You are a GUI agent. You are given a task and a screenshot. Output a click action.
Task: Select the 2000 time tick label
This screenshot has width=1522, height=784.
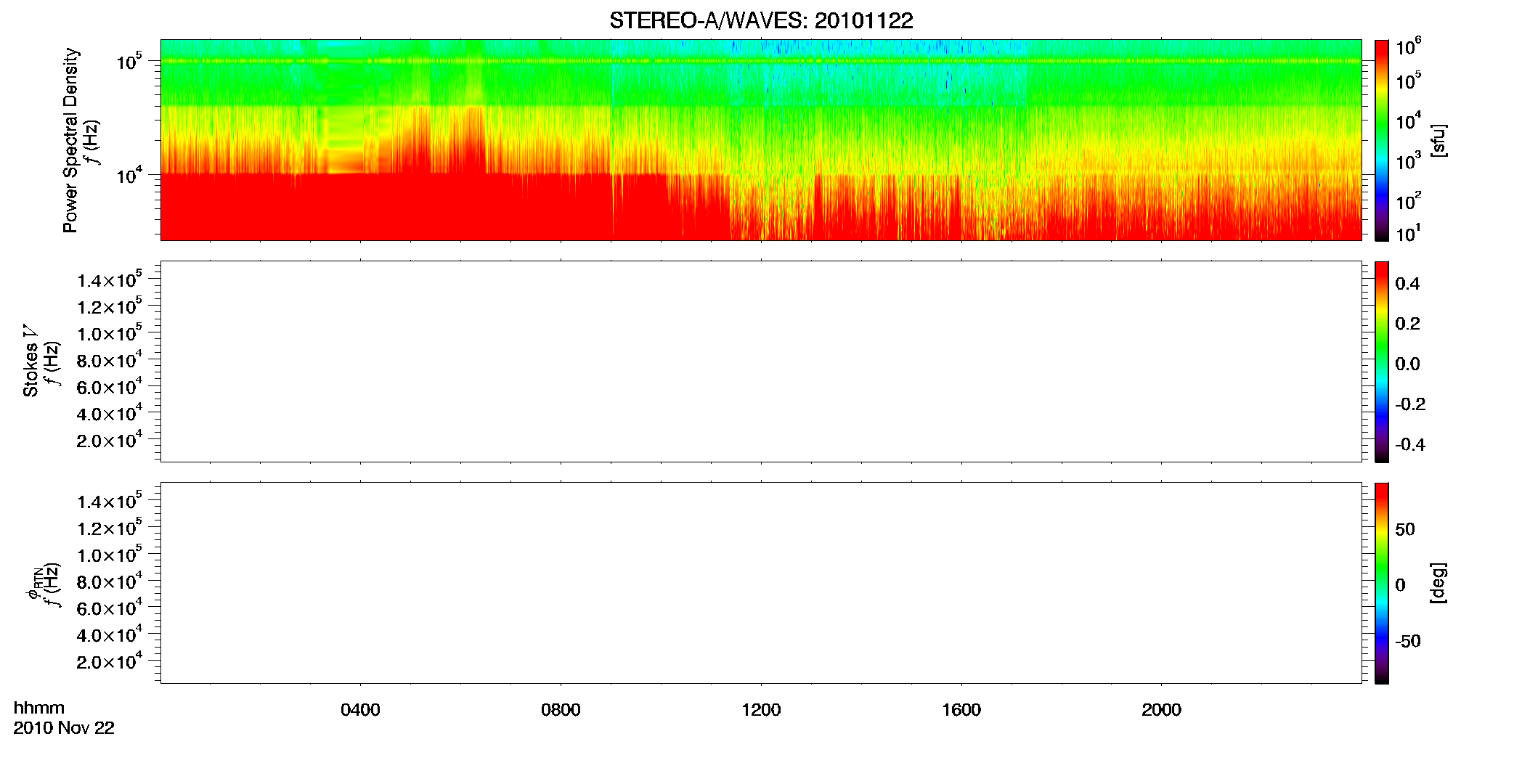coord(1161,710)
